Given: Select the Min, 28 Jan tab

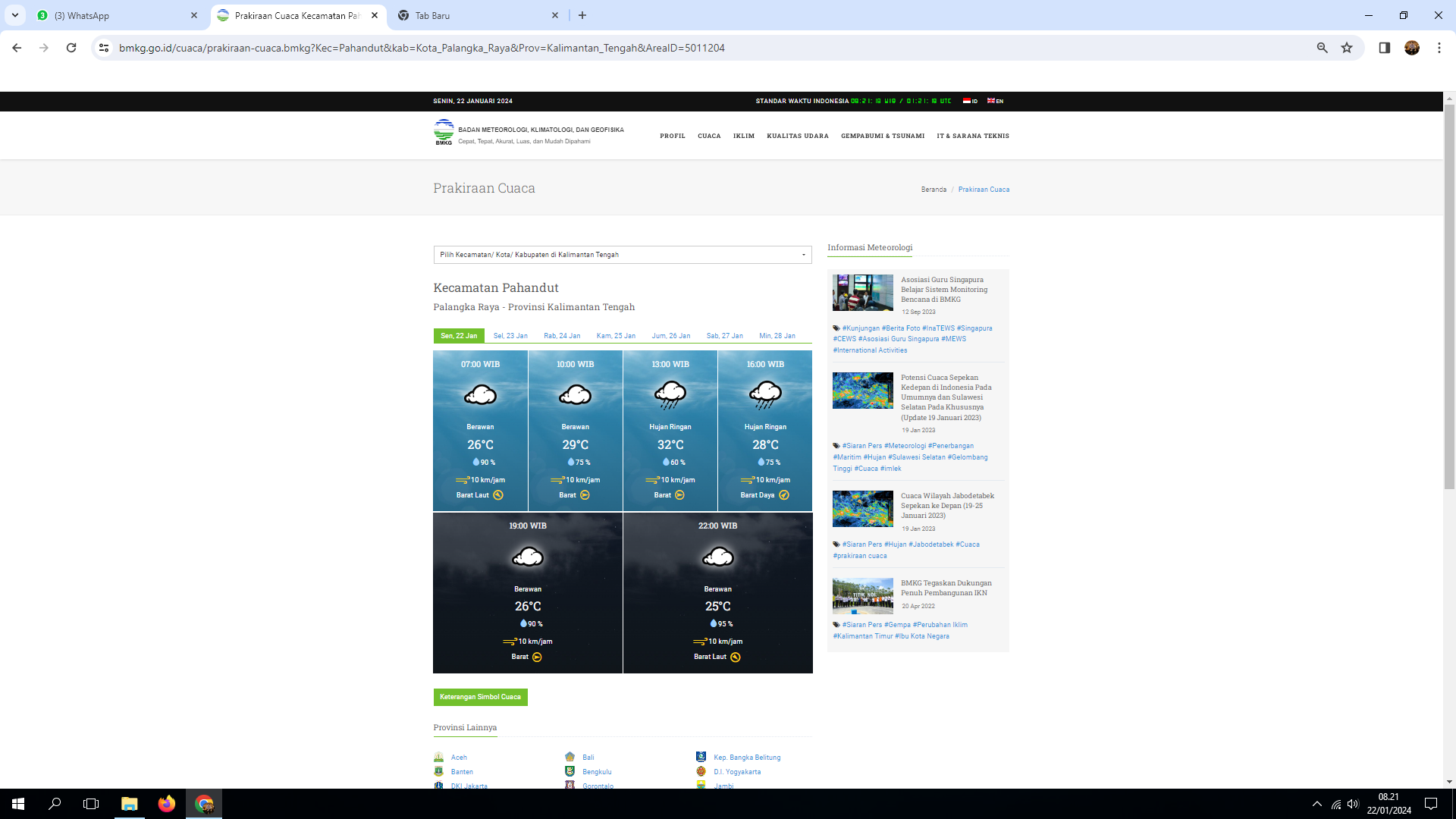Looking at the screenshot, I should click(777, 336).
